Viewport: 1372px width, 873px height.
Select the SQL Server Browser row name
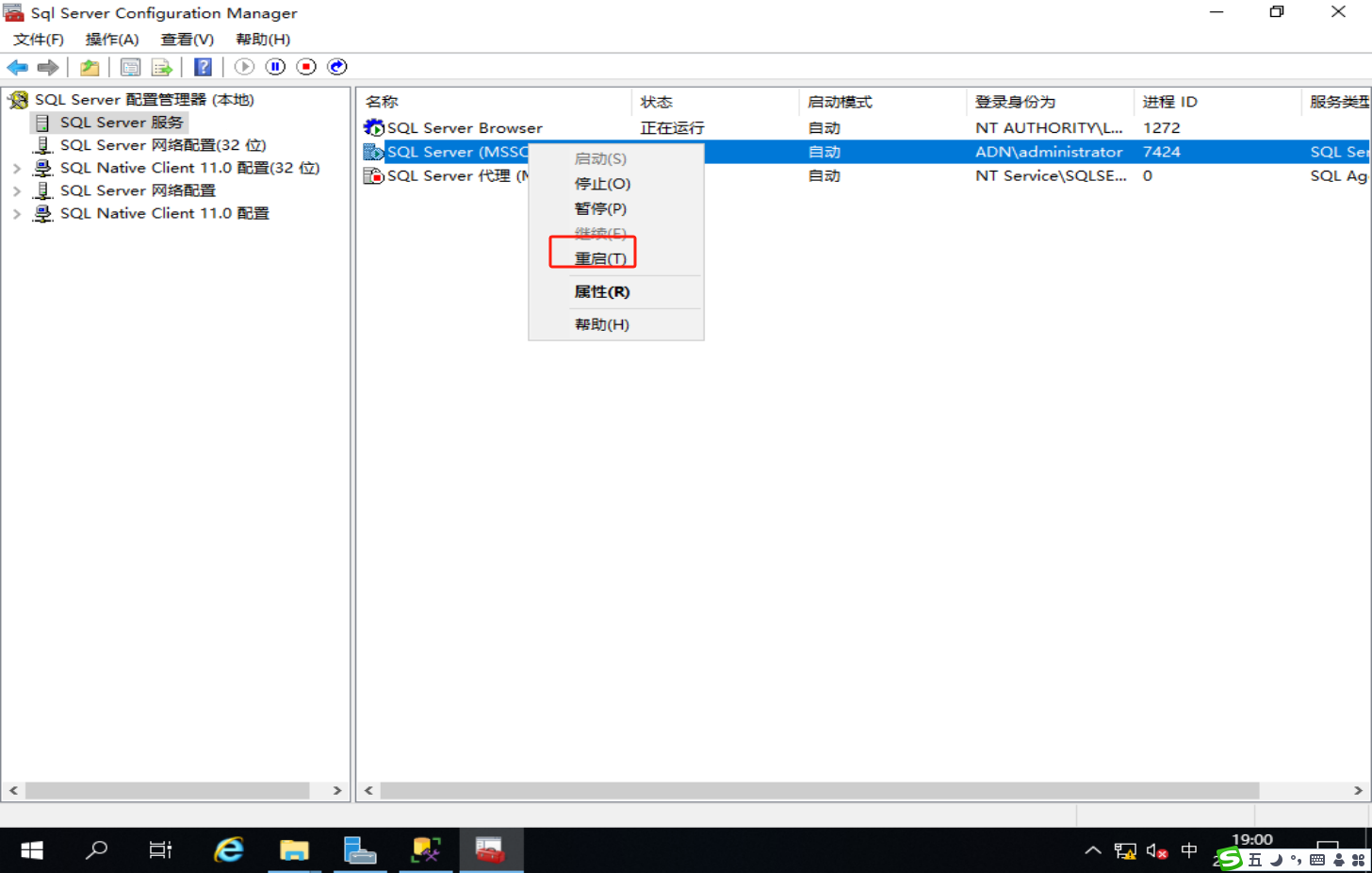coord(465,128)
